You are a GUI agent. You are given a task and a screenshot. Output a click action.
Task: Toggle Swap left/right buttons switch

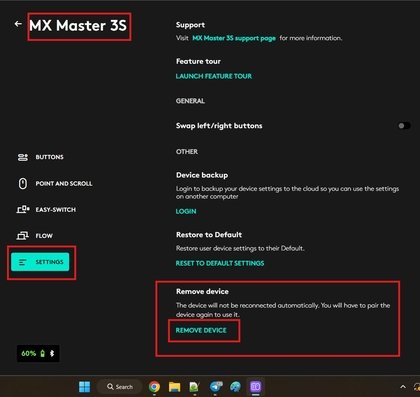404,126
